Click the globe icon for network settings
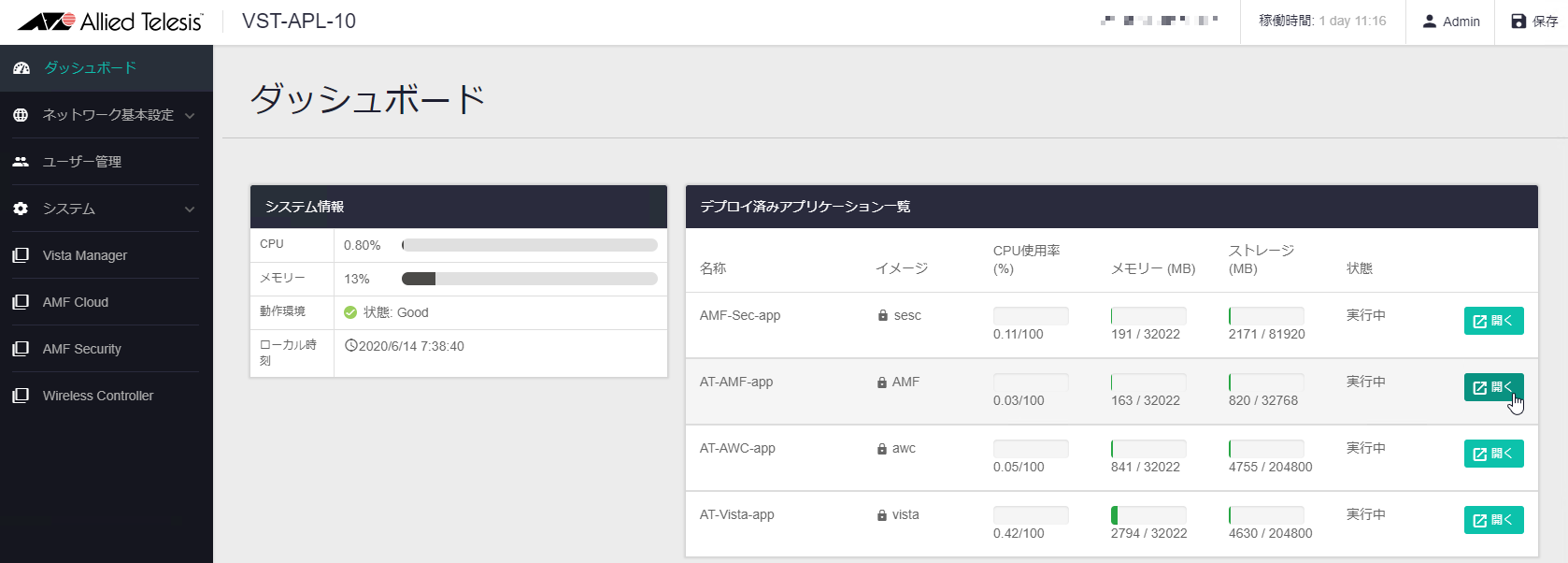Viewport: 1568px width, 563px height. point(21,115)
